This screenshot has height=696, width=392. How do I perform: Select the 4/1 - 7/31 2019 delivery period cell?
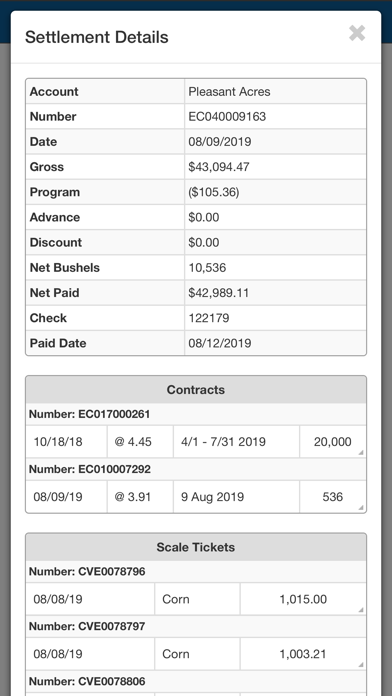click(236, 442)
